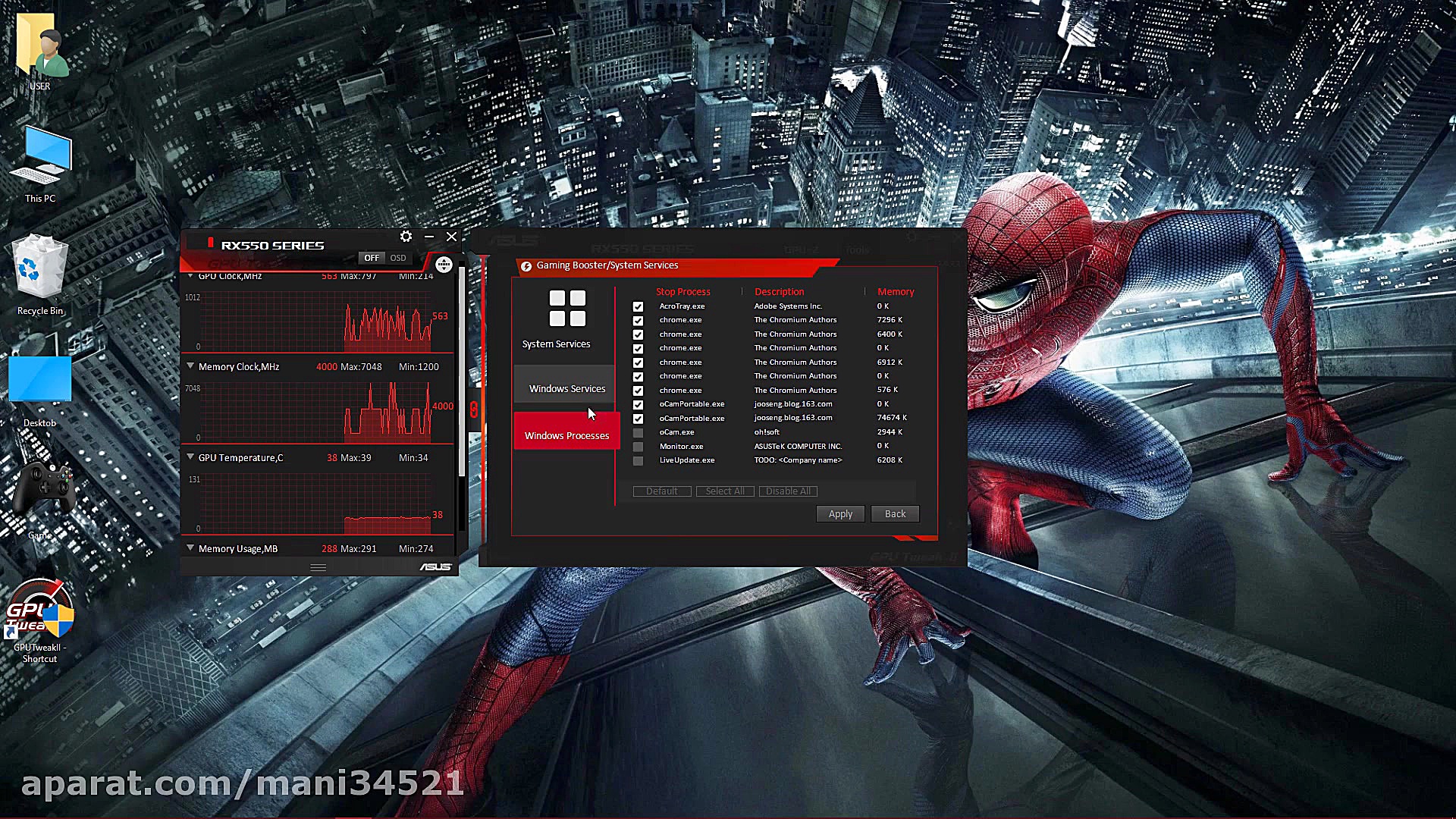
Task: Click the Back button
Action: coord(895,513)
